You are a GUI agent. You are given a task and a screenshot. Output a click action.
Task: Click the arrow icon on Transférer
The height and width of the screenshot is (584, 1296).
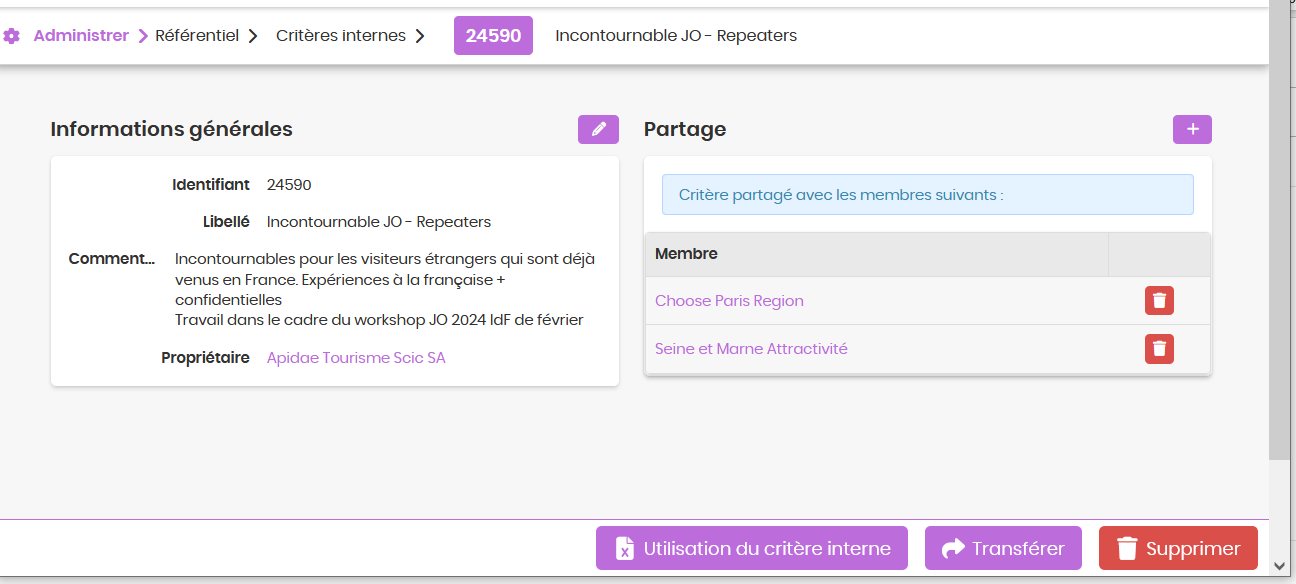pos(954,548)
